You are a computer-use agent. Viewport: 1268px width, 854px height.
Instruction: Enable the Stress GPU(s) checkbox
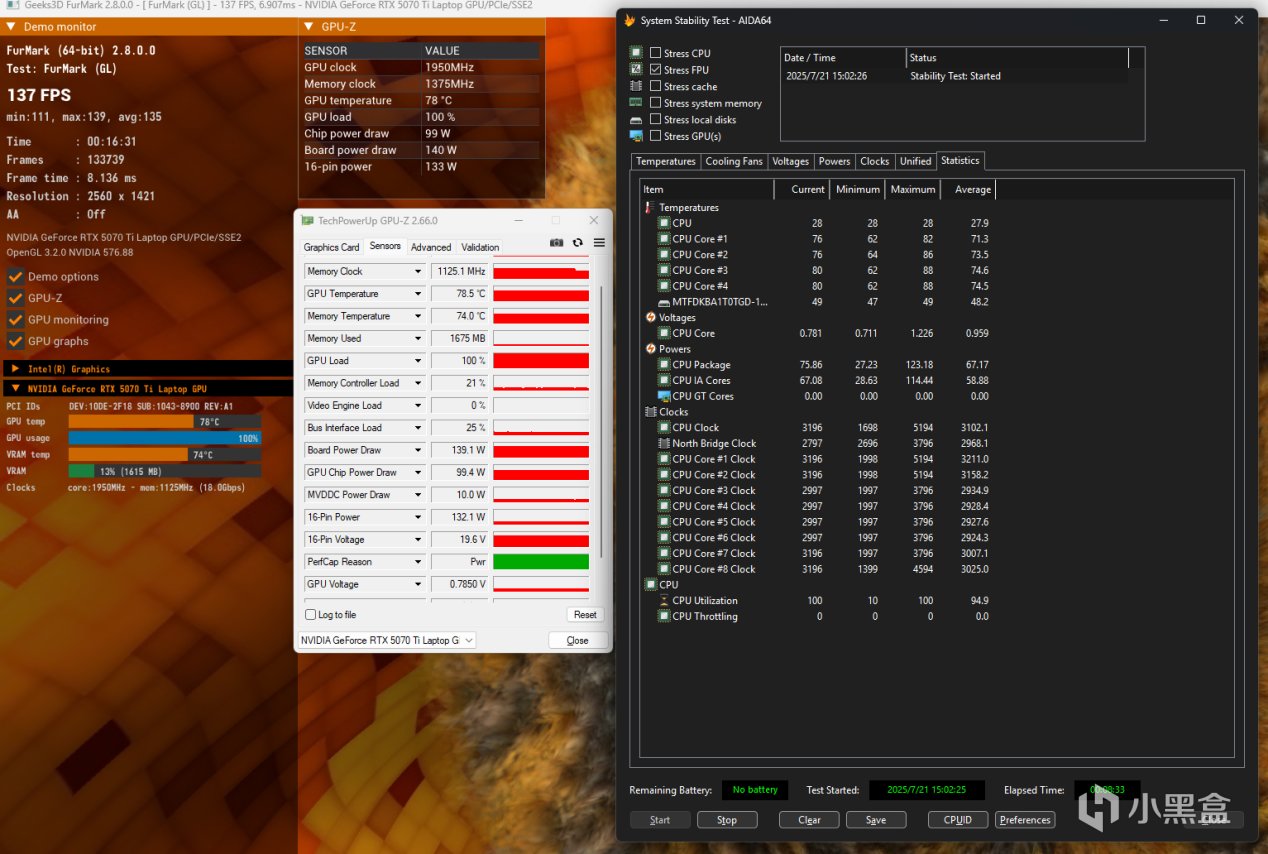(x=655, y=136)
